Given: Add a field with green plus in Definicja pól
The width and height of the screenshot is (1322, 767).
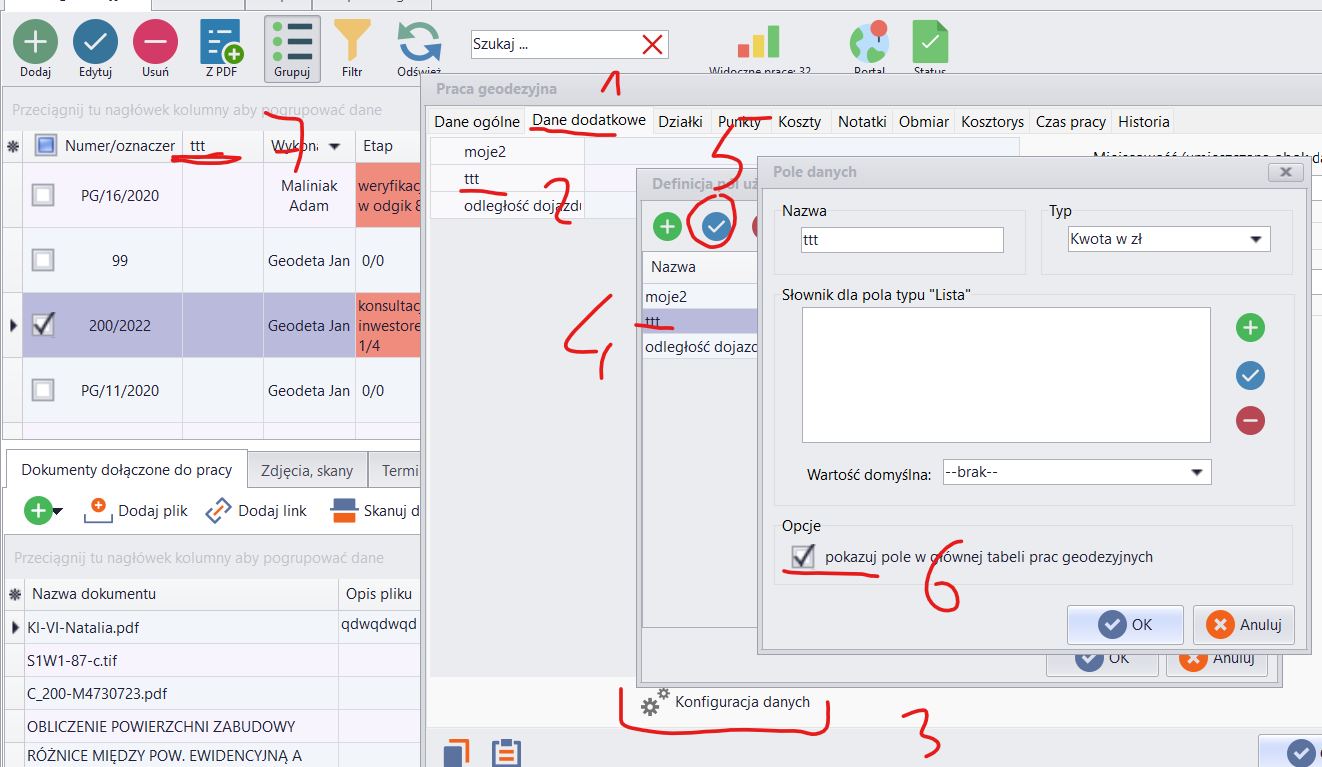Looking at the screenshot, I should point(667,226).
